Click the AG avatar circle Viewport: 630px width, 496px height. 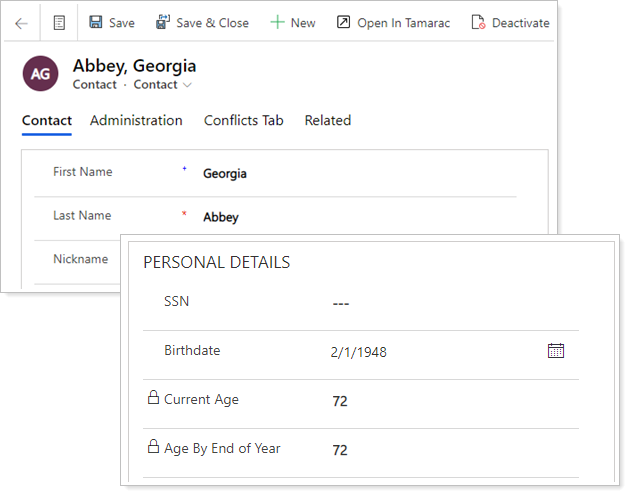pyautogui.click(x=41, y=74)
